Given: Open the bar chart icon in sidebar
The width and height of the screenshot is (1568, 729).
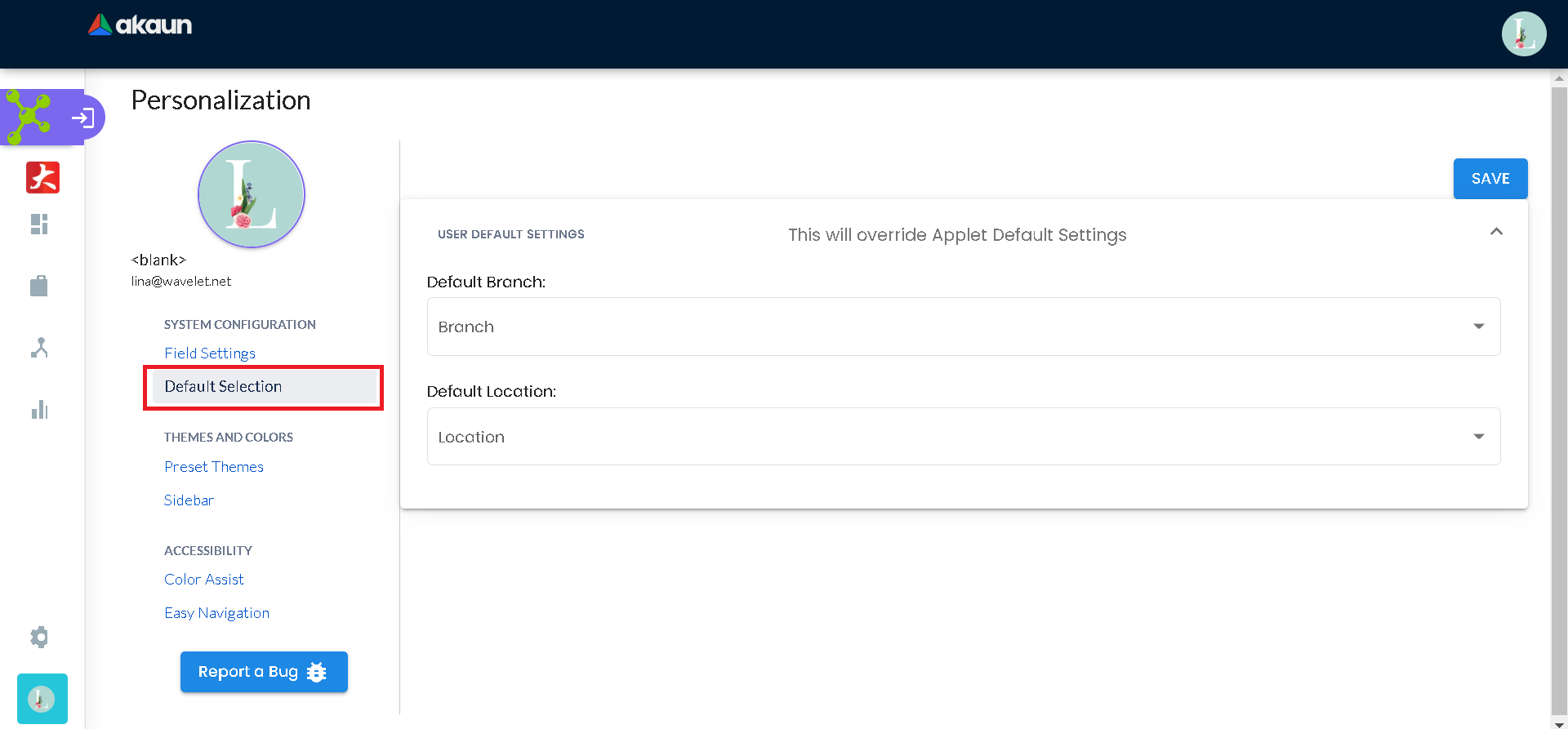Looking at the screenshot, I should tap(39, 410).
